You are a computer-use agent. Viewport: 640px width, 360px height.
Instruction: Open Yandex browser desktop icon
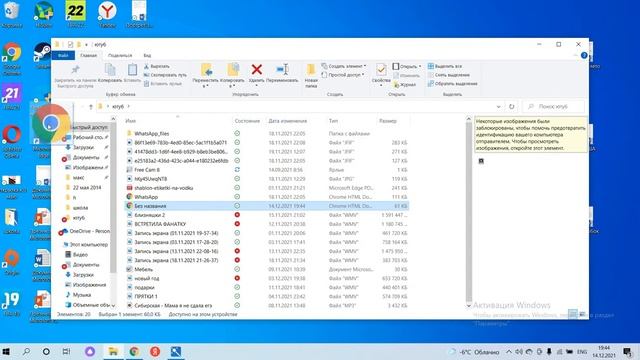107,14
